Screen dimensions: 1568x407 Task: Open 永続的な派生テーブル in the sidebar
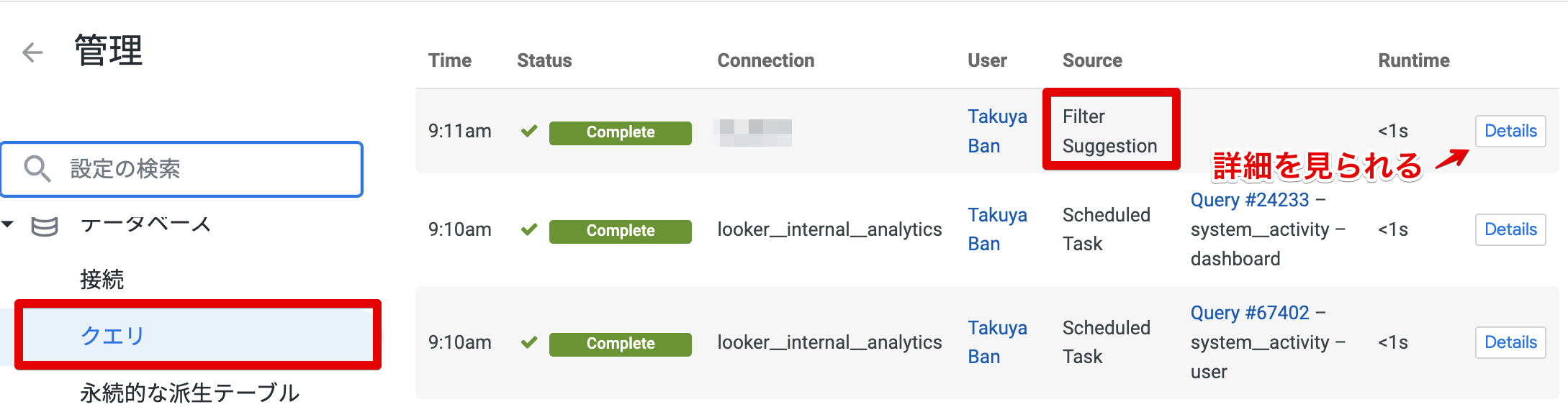coord(189,393)
